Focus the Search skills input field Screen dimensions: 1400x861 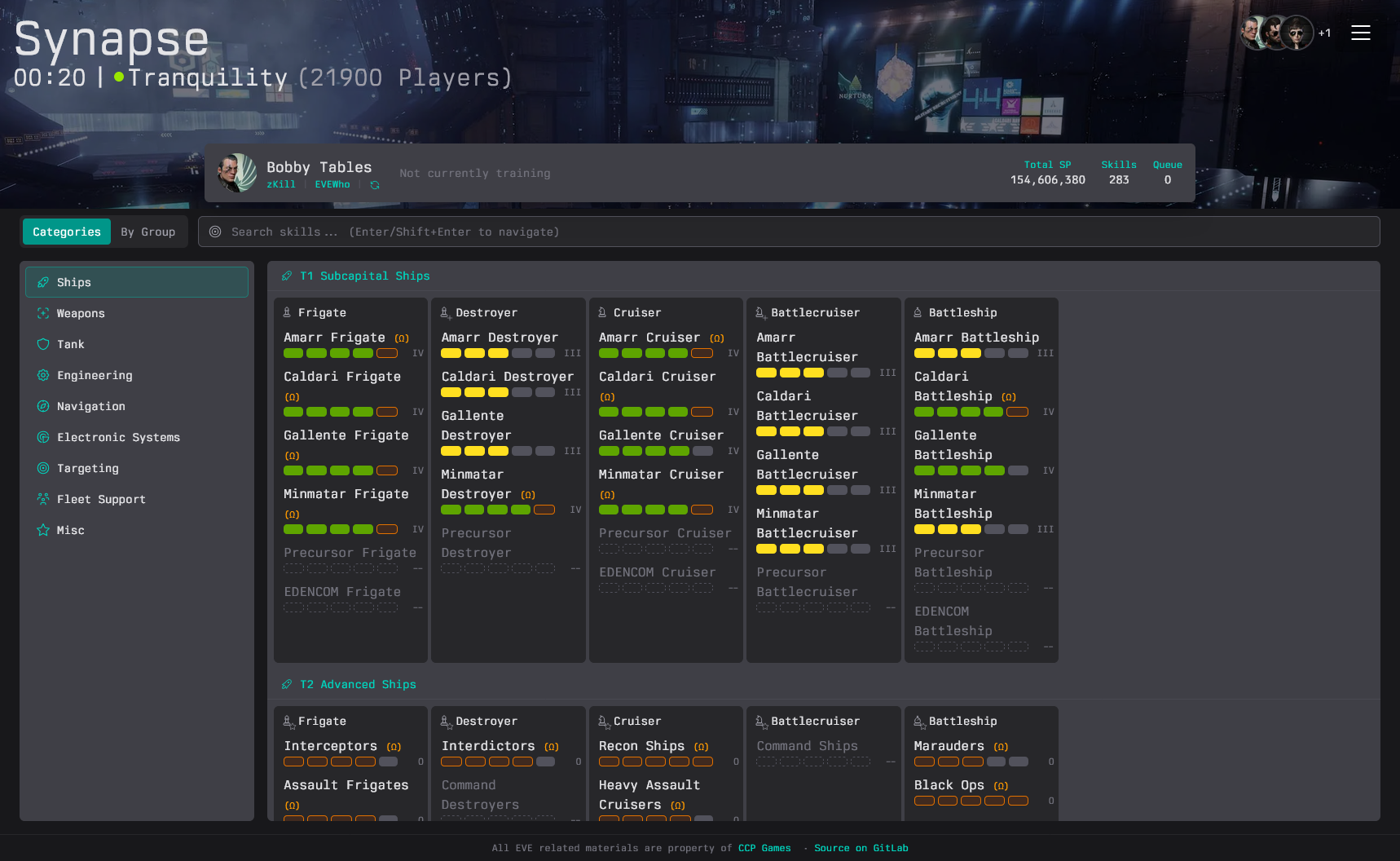point(789,232)
